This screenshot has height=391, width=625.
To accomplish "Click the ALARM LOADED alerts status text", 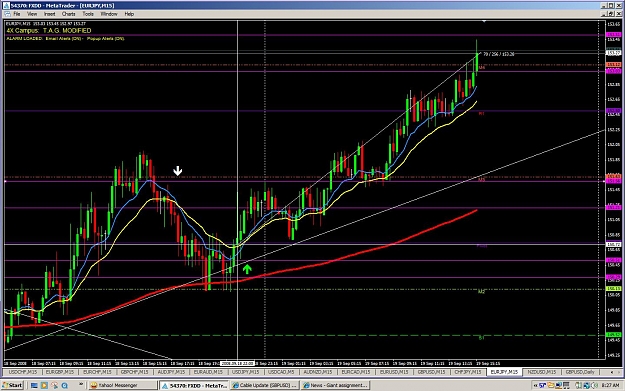I will click(65, 39).
